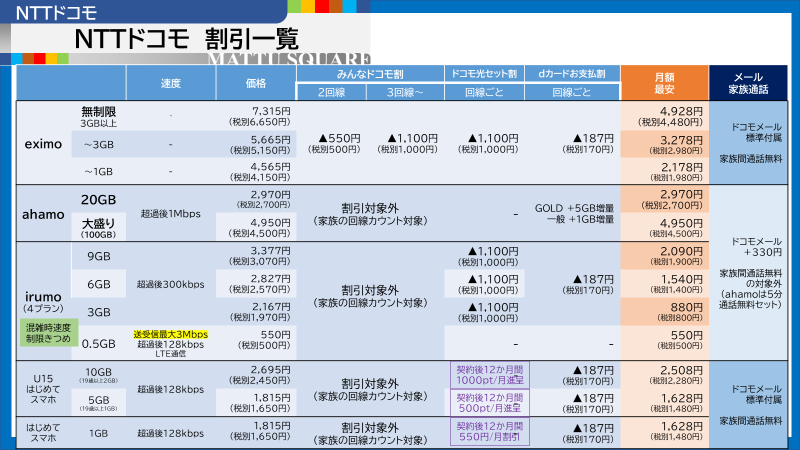
Task: Click the title 'NTTドコモ 割引一覧'
Action: [x=187, y=39]
